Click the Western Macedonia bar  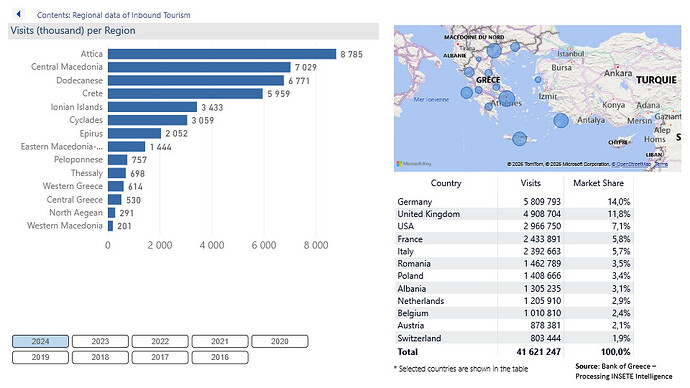point(110,226)
